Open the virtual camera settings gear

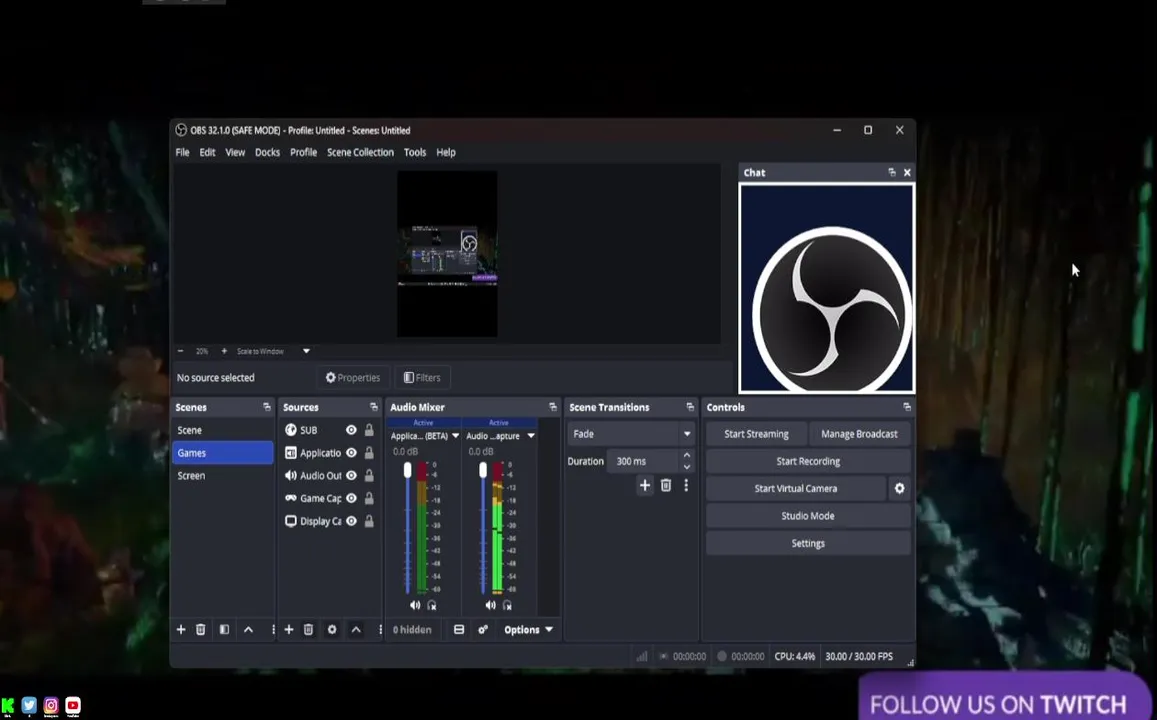tap(899, 488)
